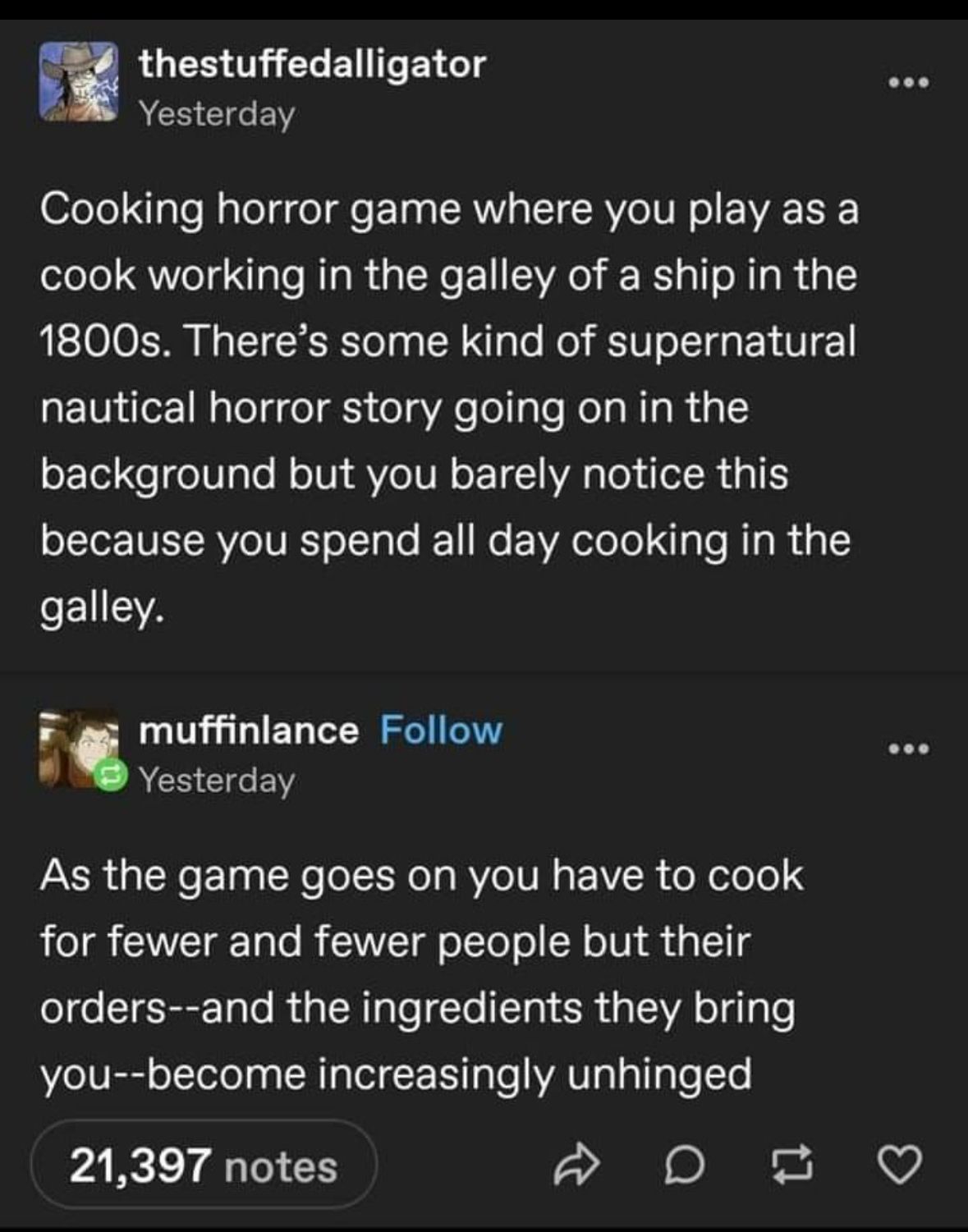968x1232 pixels.
Task: Click the Yesterday timestamp under muffinlance
Action: 217,780
